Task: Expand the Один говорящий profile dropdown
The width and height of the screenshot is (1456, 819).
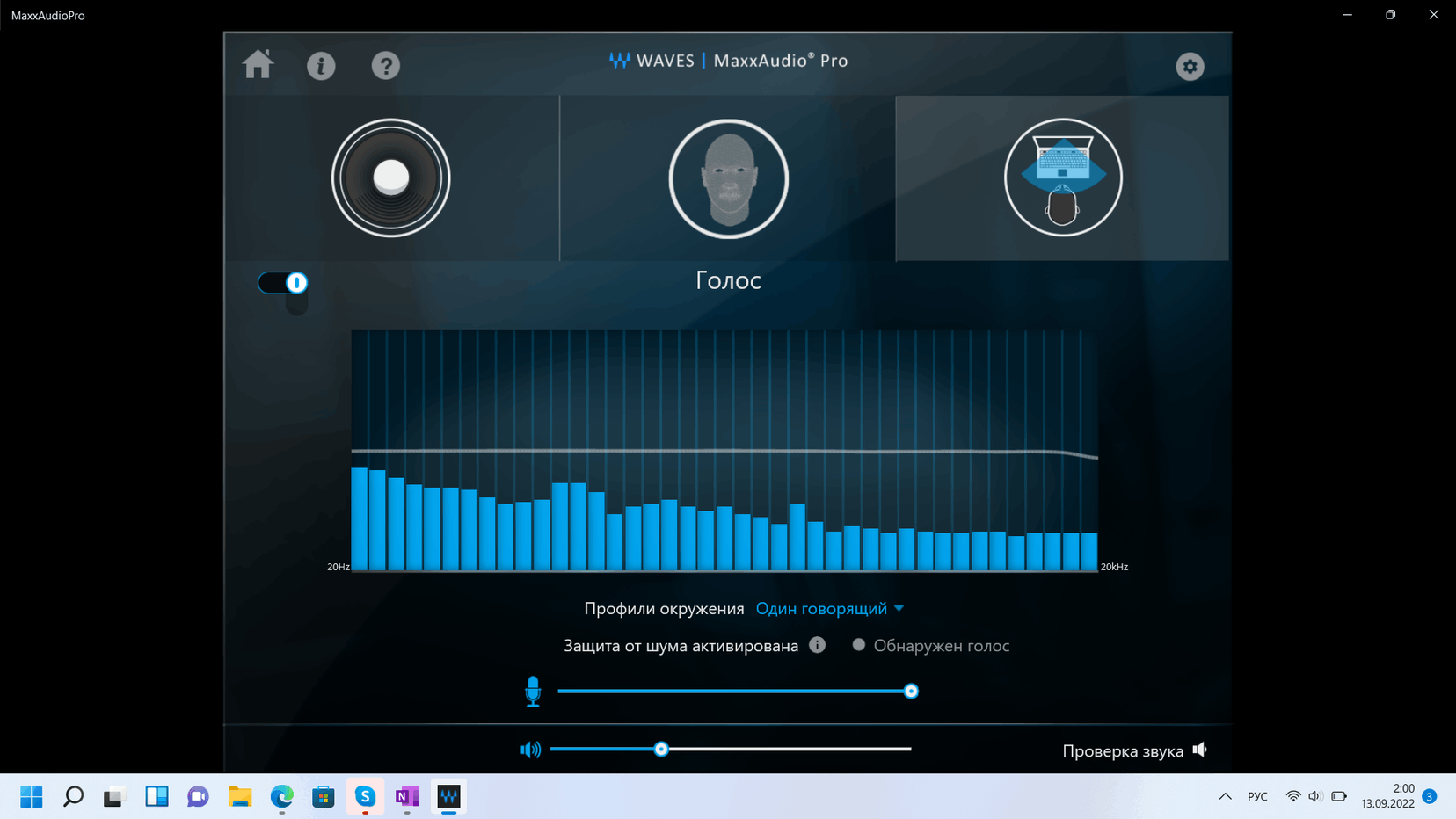Action: (x=830, y=608)
